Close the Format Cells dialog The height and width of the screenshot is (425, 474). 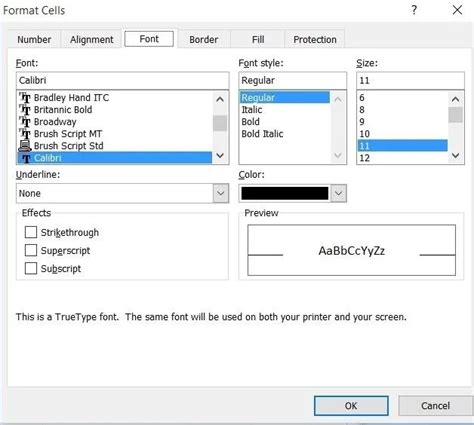457,10
